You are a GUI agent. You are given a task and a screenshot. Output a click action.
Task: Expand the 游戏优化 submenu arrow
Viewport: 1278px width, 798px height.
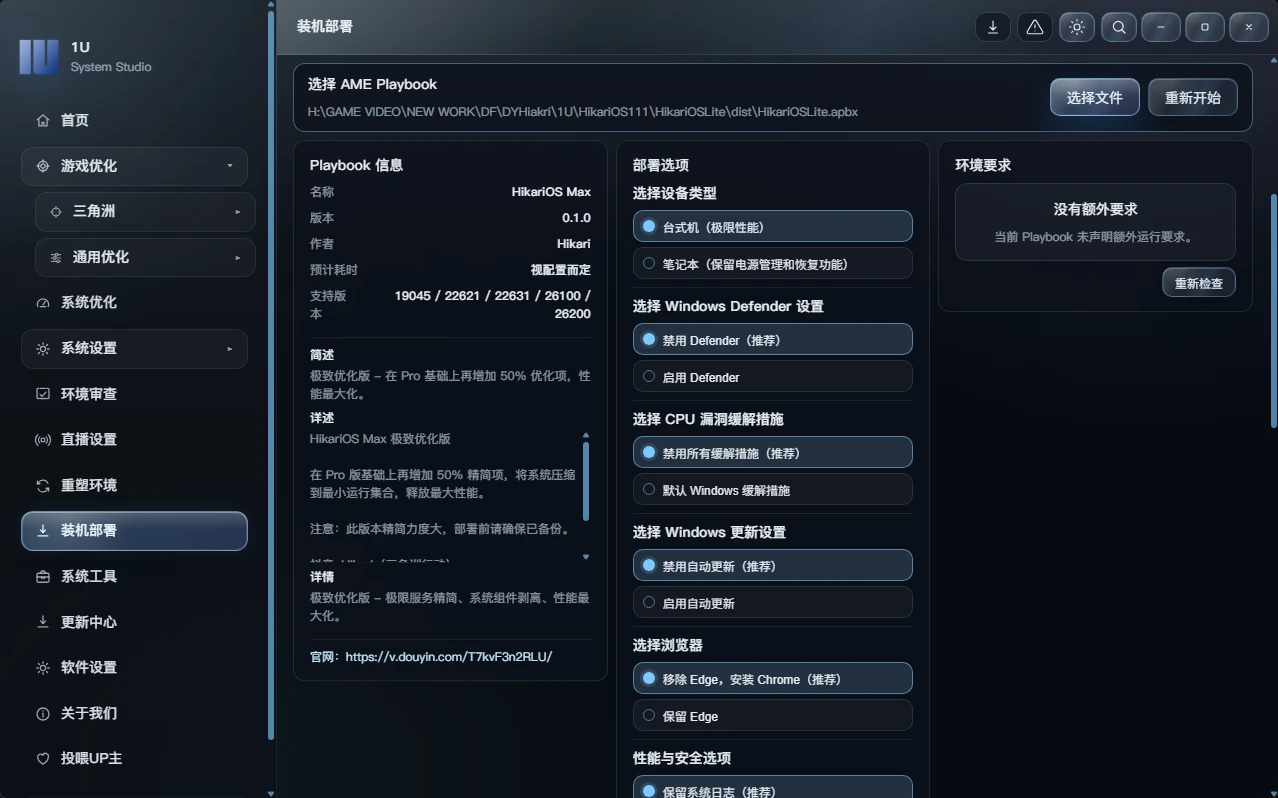click(230, 166)
